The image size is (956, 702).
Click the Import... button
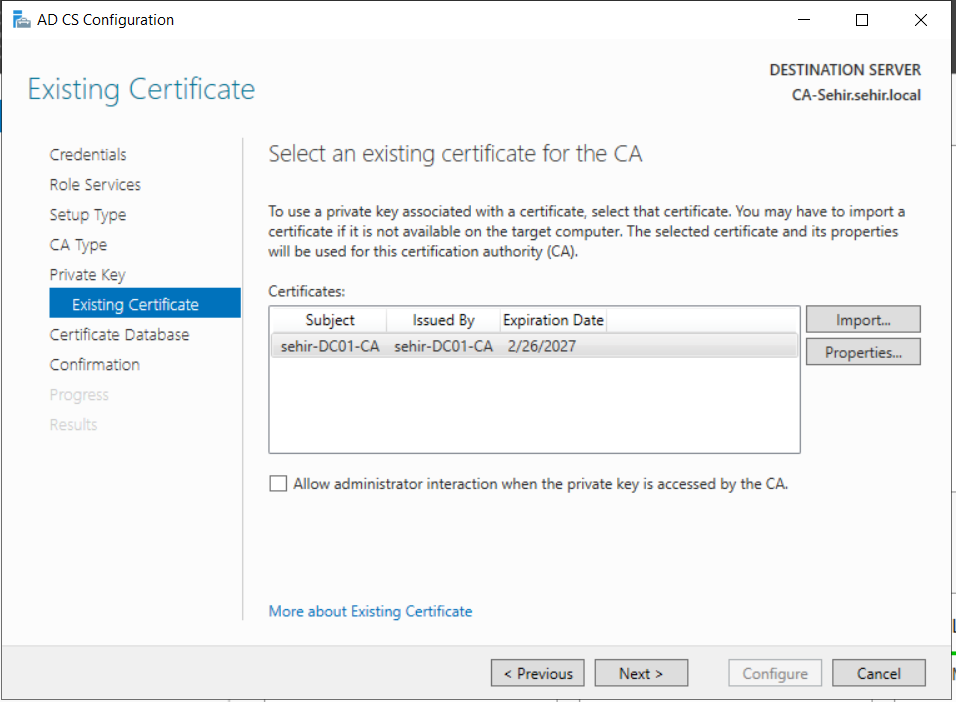pyautogui.click(x=863, y=320)
